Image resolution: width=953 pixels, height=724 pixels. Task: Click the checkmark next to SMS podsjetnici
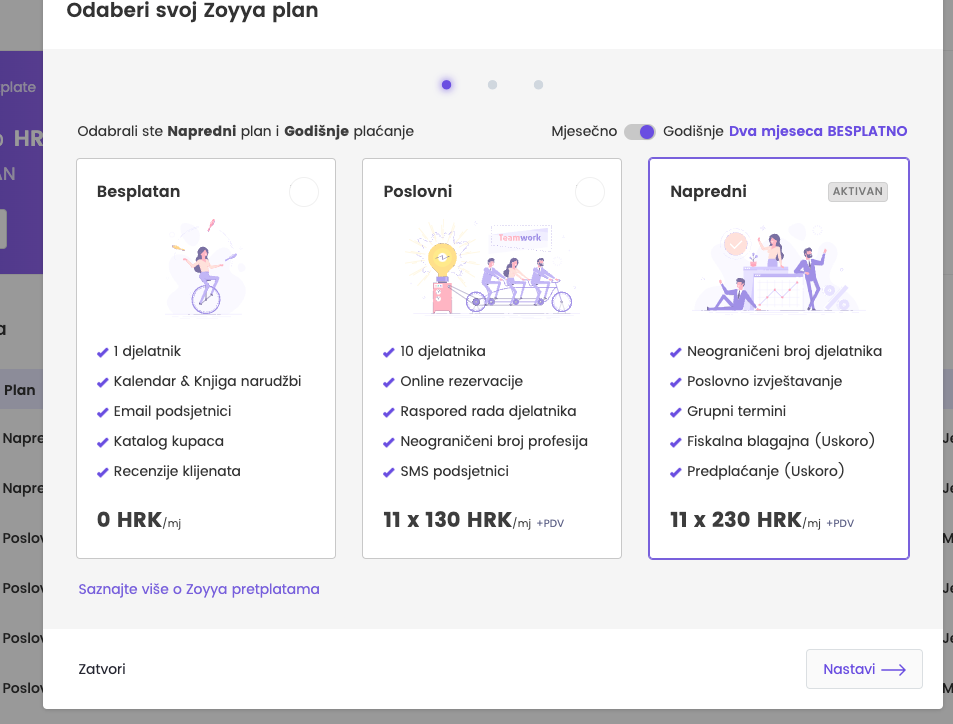(389, 472)
